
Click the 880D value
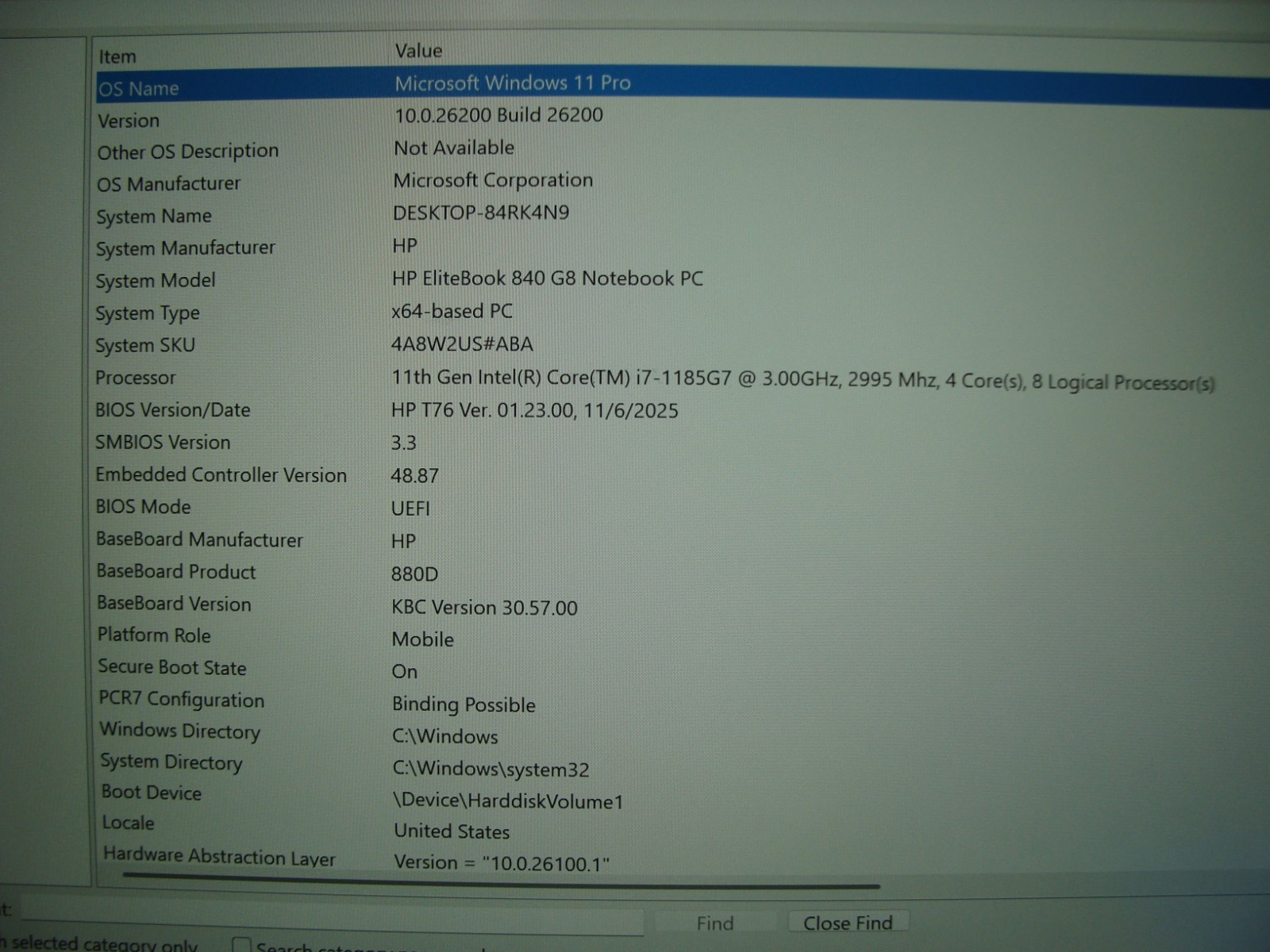(414, 574)
